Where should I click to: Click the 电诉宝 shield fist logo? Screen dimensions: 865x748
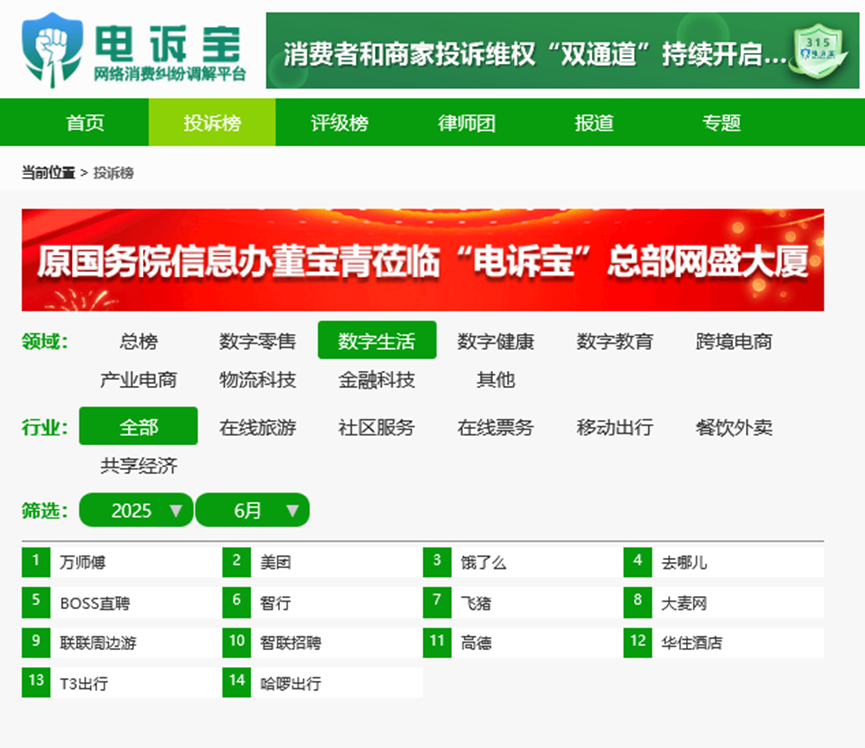(52, 50)
